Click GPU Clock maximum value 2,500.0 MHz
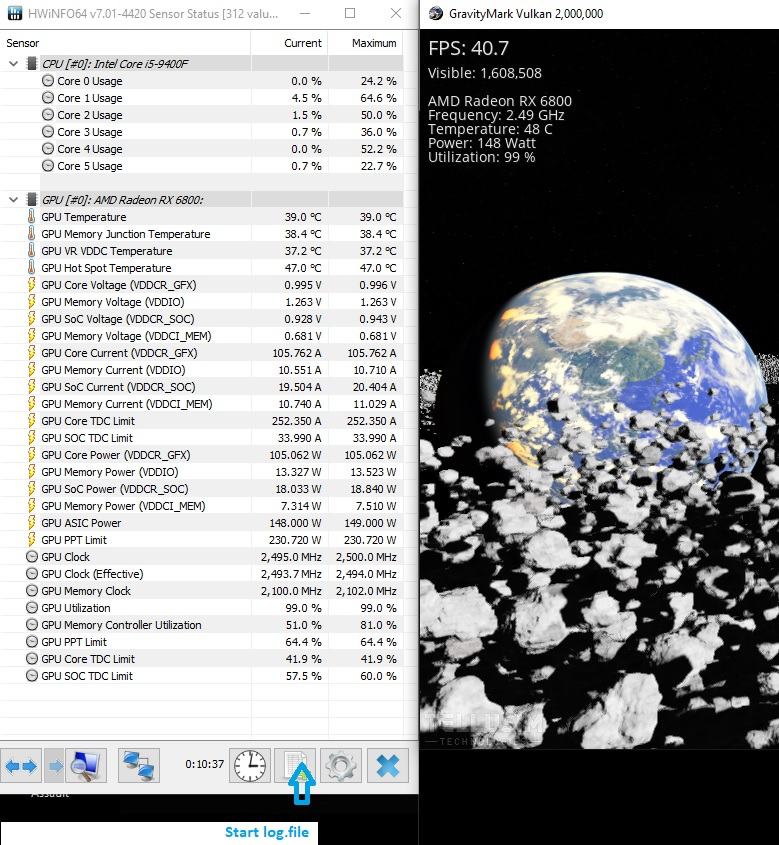Image resolution: width=779 pixels, height=845 pixels. (366, 557)
